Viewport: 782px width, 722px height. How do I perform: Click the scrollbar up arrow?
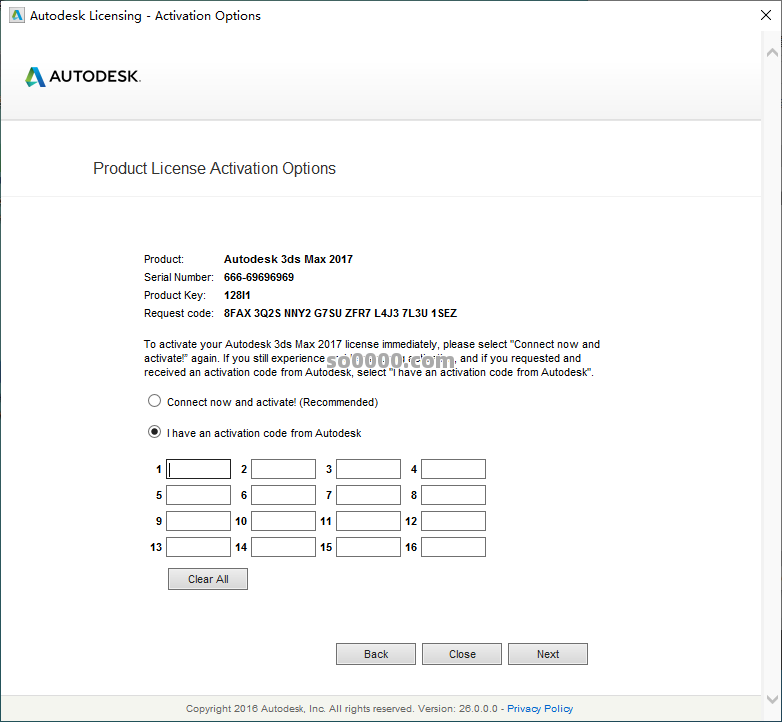(773, 51)
